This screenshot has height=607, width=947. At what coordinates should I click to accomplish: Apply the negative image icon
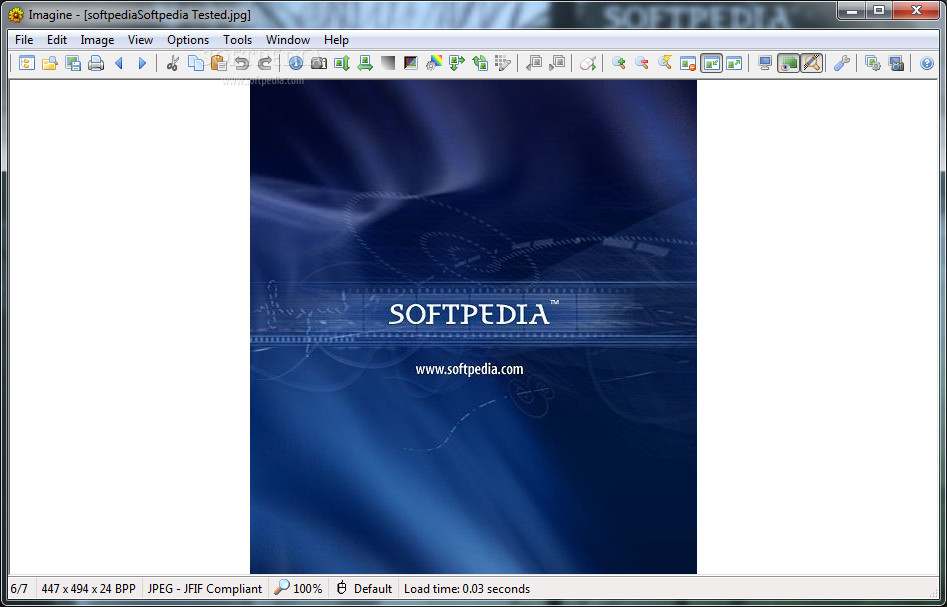pyautogui.click(x=411, y=63)
